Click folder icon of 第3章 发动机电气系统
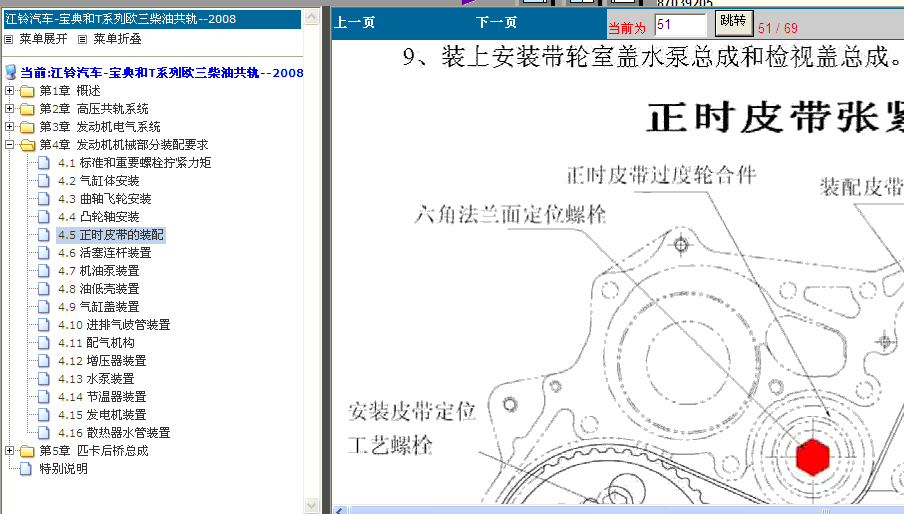Viewport: 904px width, 514px height. click(27, 127)
